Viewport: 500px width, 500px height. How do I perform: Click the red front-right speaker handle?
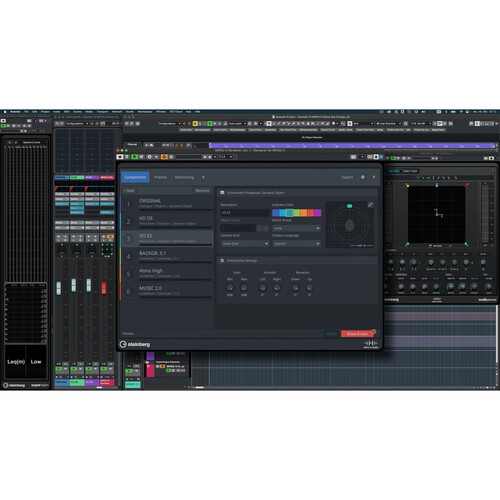tap(466, 185)
